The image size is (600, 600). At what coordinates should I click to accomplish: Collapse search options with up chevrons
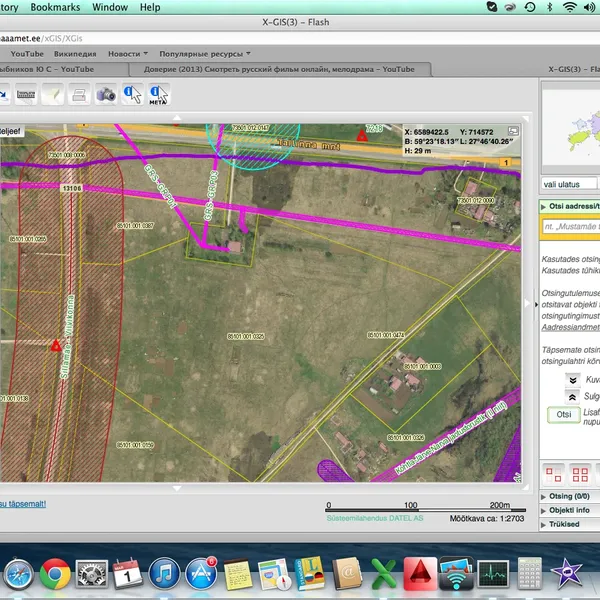tap(572, 397)
